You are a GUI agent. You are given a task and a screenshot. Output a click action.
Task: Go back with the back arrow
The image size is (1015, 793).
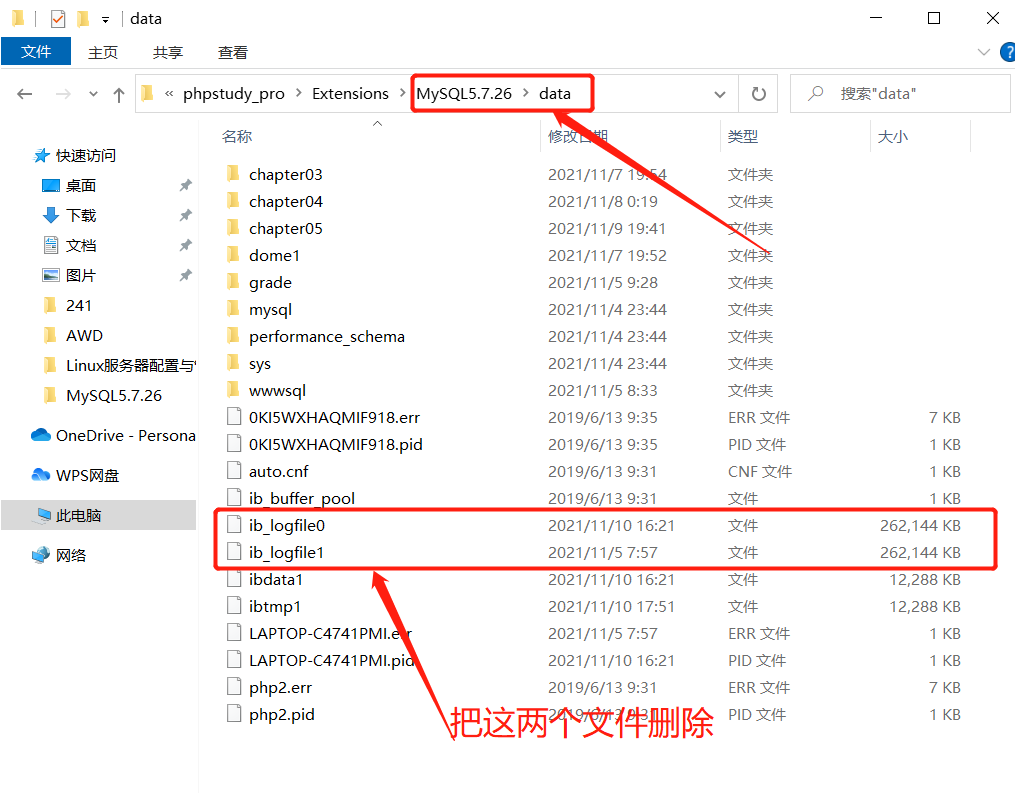pyautogui.click(x=25, y=95)
